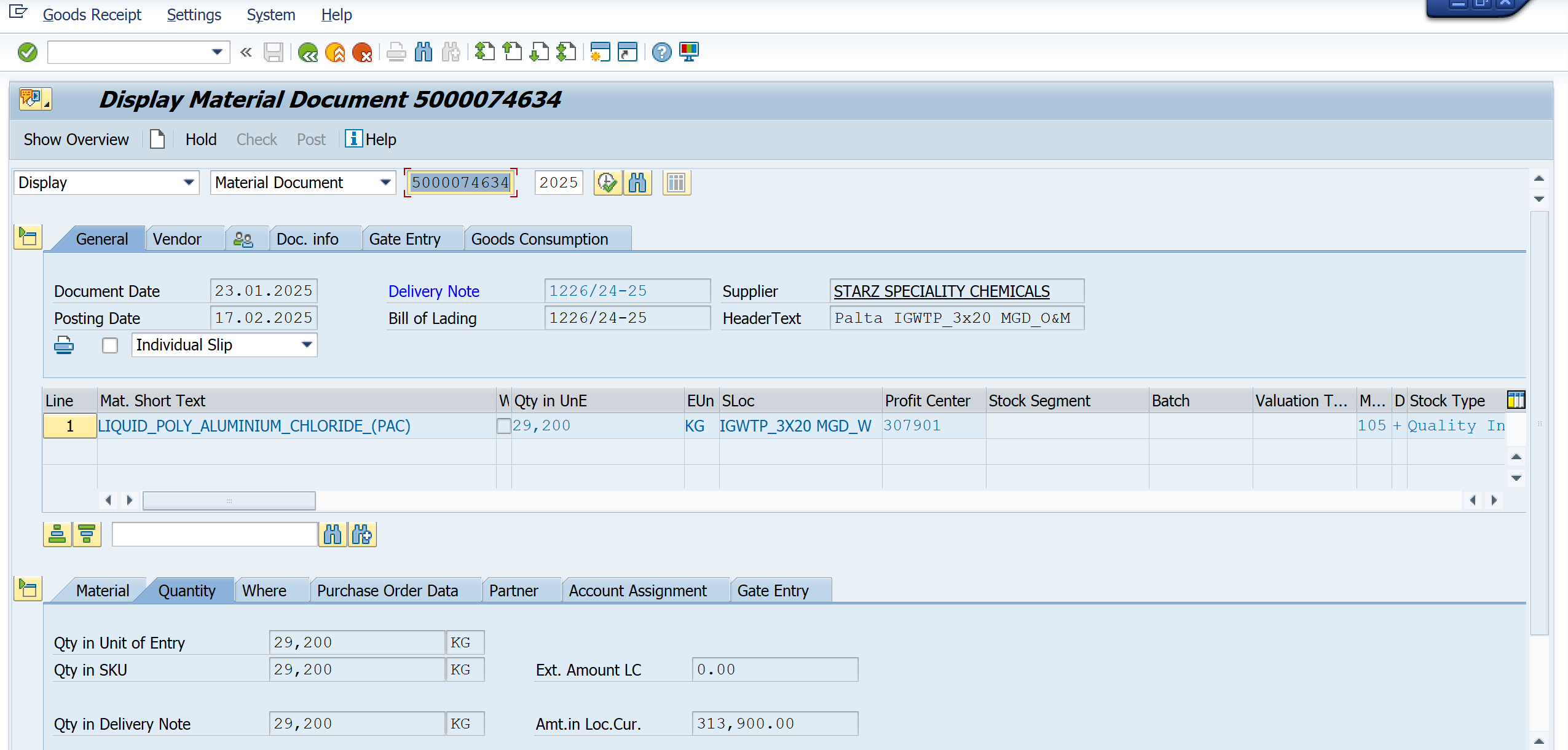Viewport: 1568px width, 750px height.
Task: Click the Customize local layout monitor icon
Action: (x=689, y=52)
